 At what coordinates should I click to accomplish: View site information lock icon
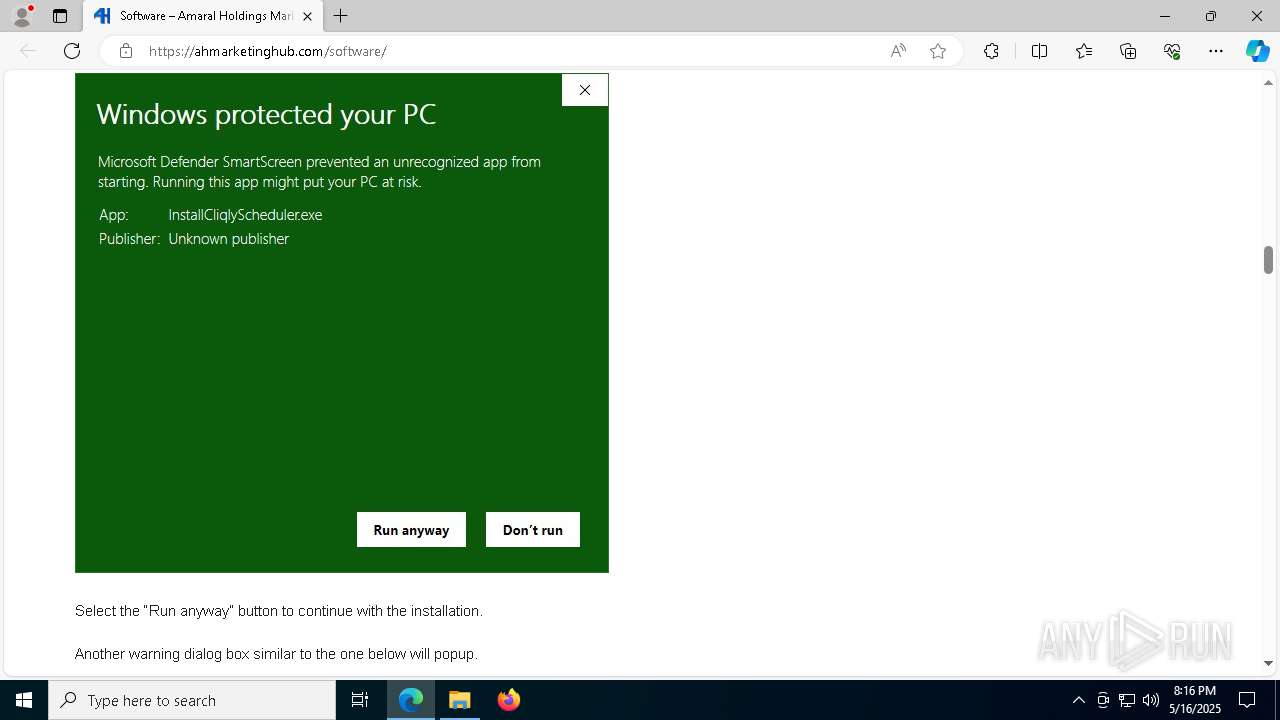pyautogui.click(x=126, y=51)
